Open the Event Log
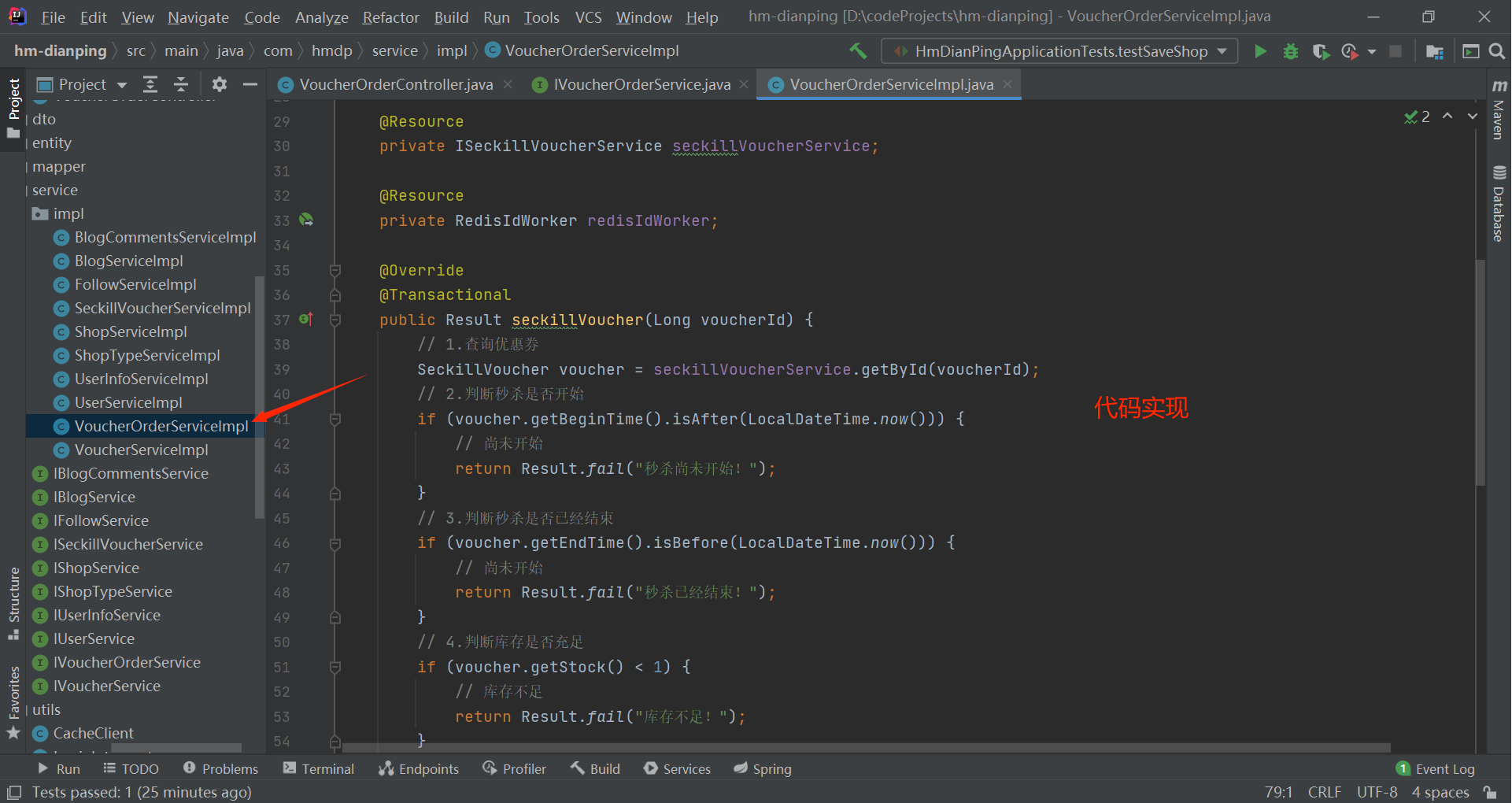The width and height of the screenshot is (1512, 803). 1435,768
